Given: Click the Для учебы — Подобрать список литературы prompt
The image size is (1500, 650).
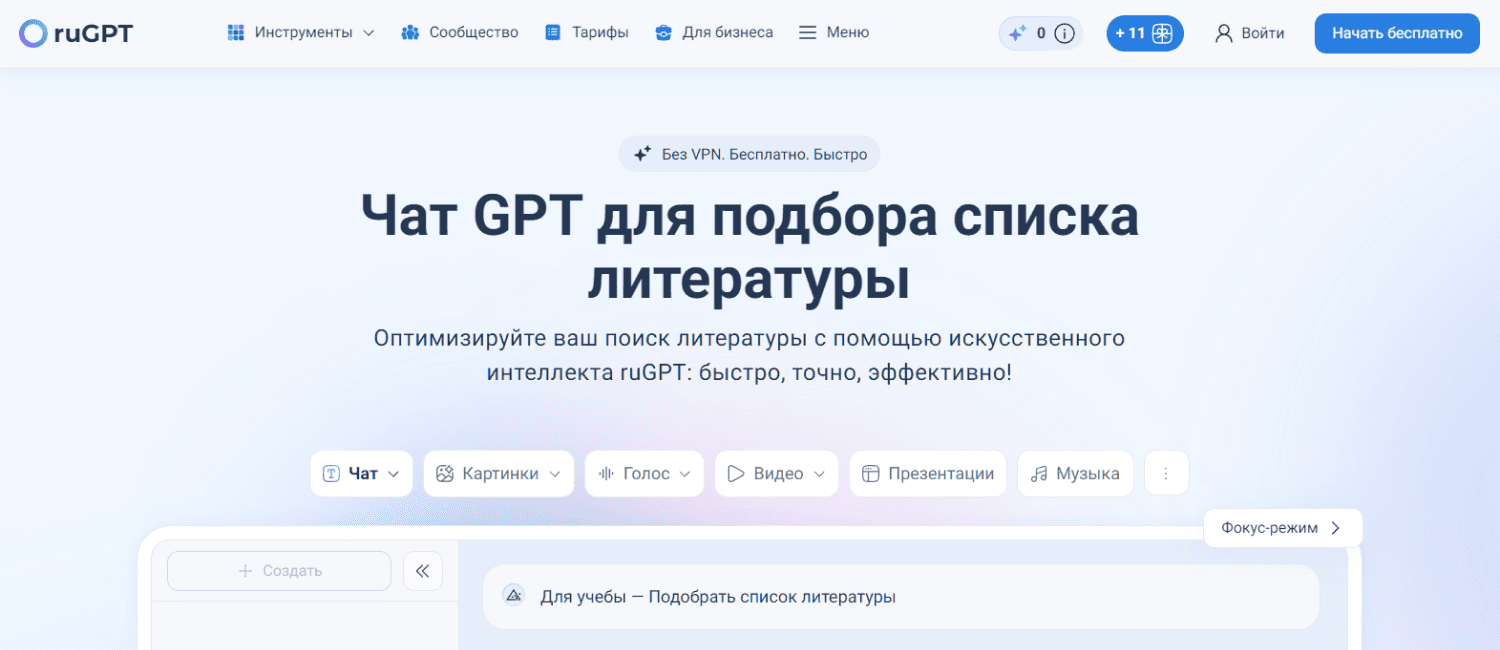Looking at the screenshot, I should [901, 597].
